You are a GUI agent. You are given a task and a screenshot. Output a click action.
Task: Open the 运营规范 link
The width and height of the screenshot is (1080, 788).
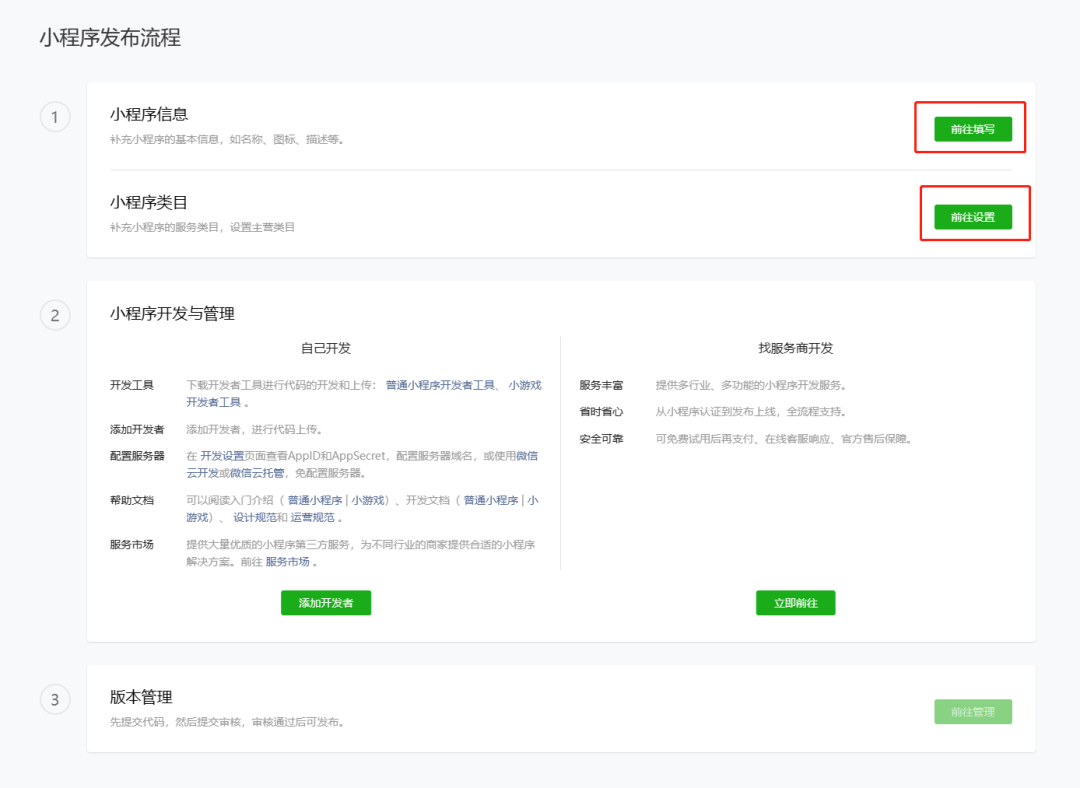pos(312,518)
